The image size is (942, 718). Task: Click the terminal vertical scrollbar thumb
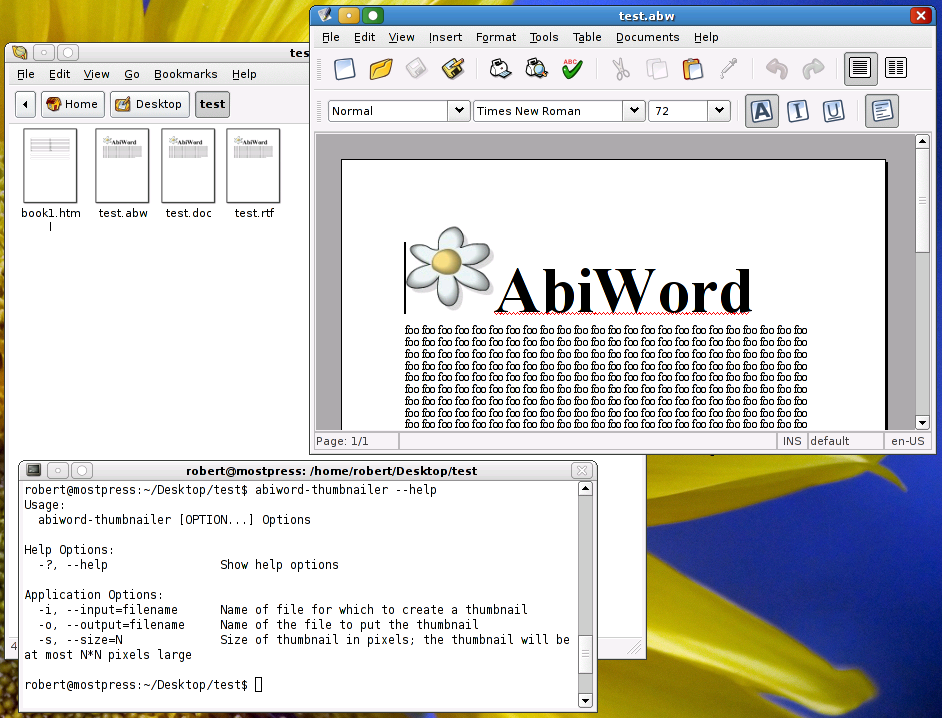(x=585, y=654)
